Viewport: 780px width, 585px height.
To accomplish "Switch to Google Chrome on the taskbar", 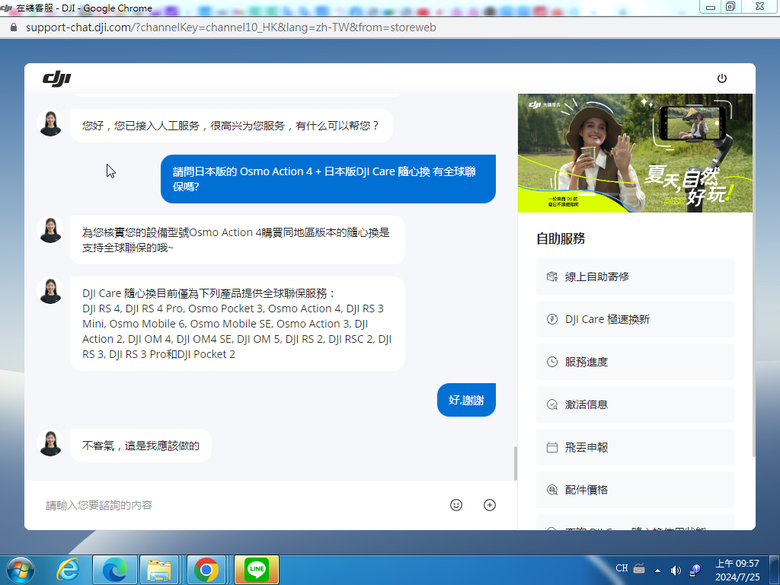I will click(x=206, y=570).
